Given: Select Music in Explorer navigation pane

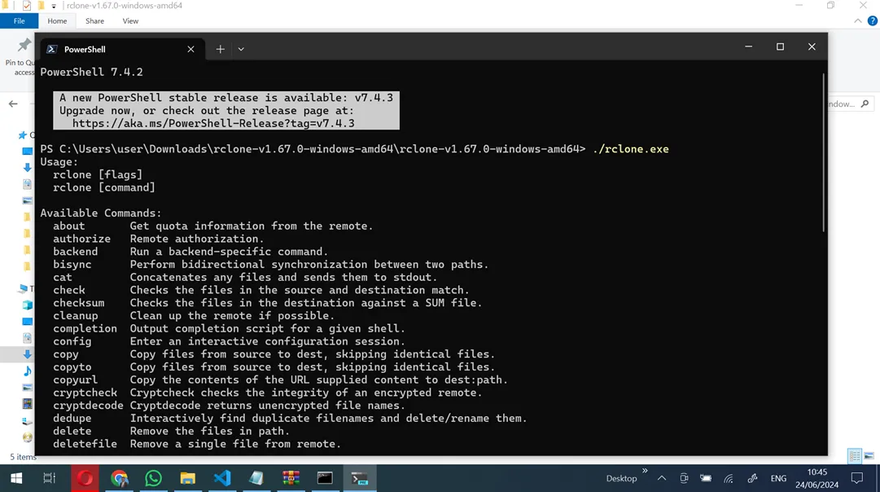Looking at the screenshot, I should tap(27, 371).
